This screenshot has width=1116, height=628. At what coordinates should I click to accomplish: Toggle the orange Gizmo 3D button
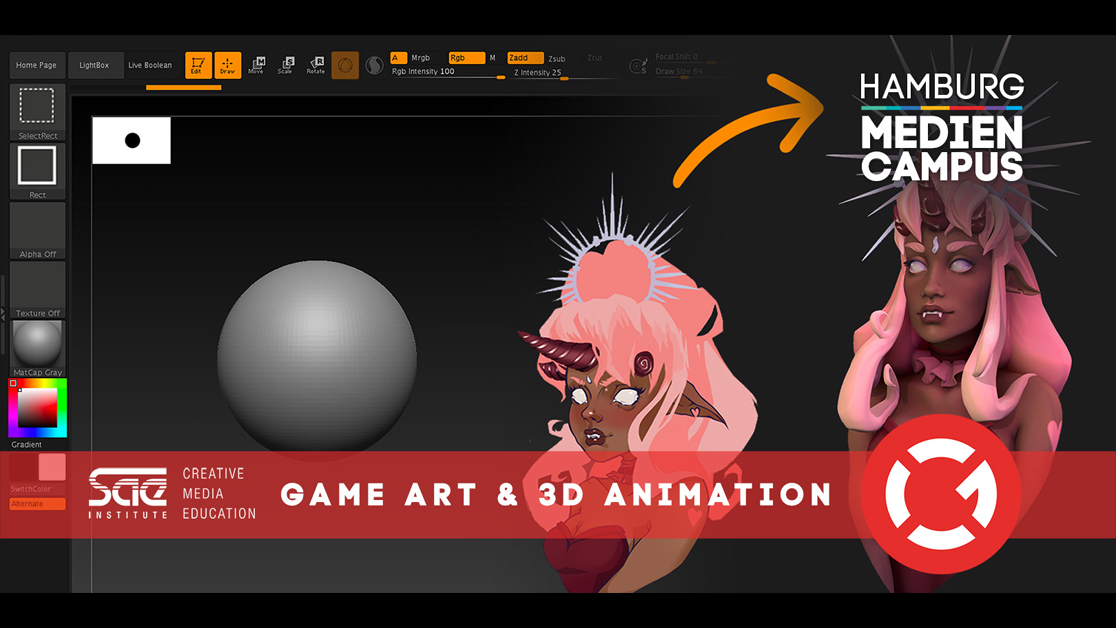pos(345,66)
